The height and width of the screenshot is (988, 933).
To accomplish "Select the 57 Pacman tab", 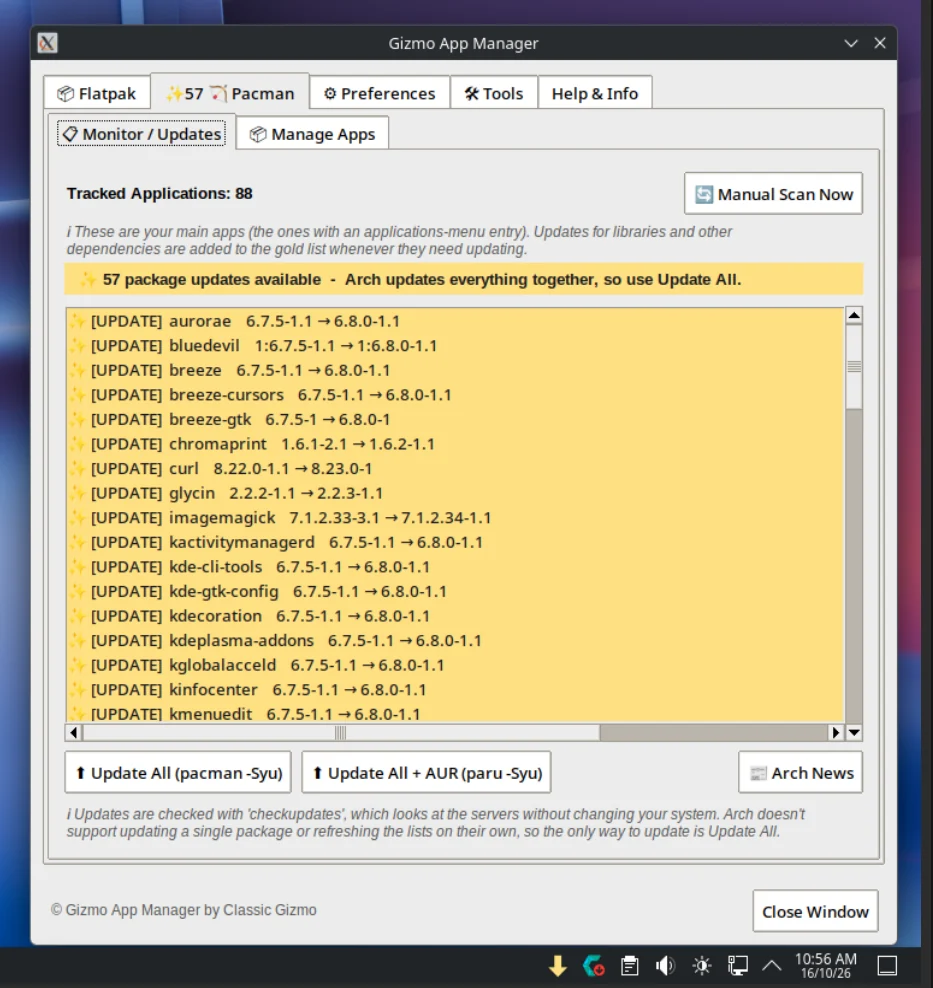I will coord(230,93).
